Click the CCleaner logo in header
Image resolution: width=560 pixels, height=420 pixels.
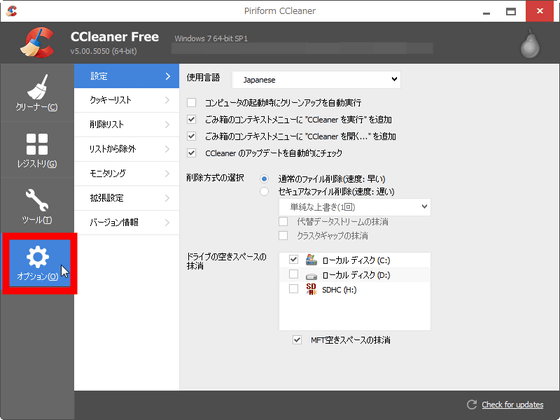37,43
